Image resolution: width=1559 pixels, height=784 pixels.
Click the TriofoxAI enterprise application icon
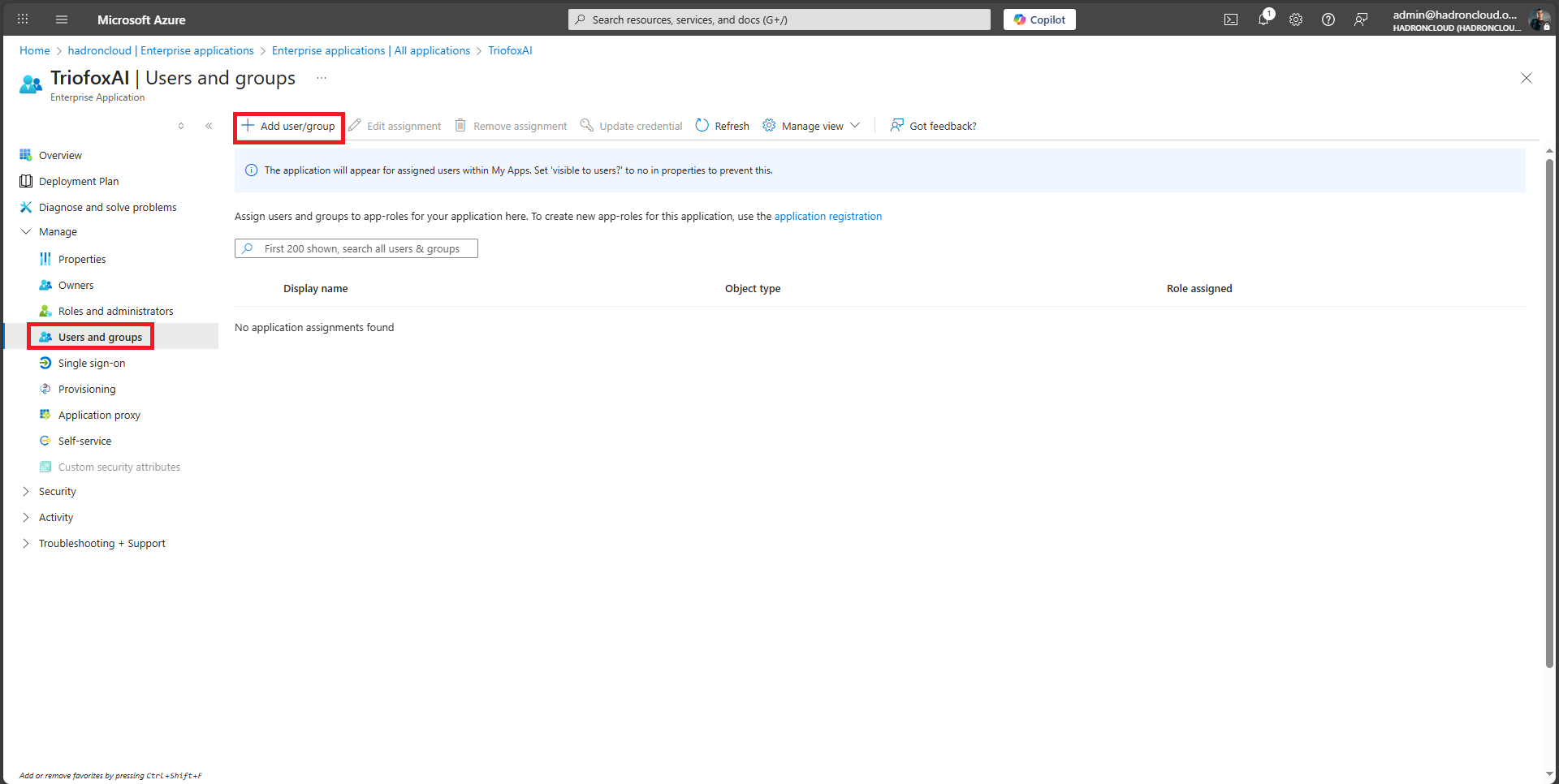(30, 84)
